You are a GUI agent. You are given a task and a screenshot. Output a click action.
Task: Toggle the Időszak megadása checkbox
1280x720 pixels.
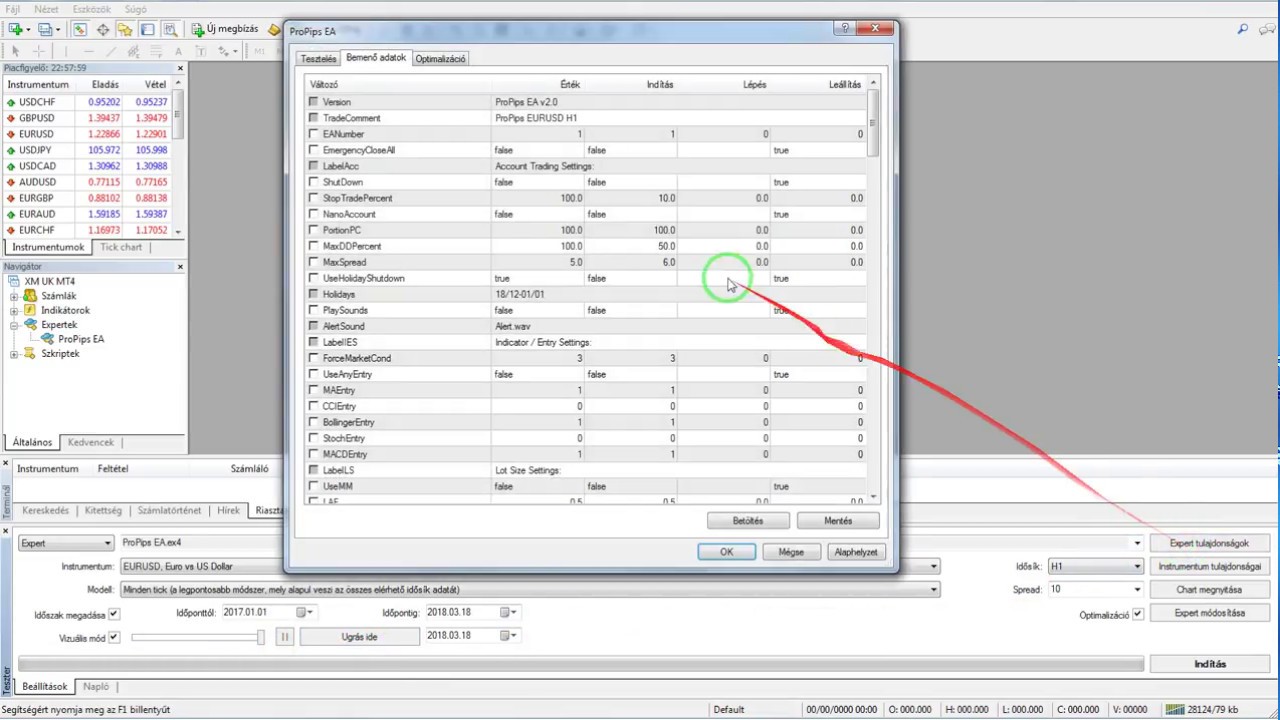click(114, 614)
